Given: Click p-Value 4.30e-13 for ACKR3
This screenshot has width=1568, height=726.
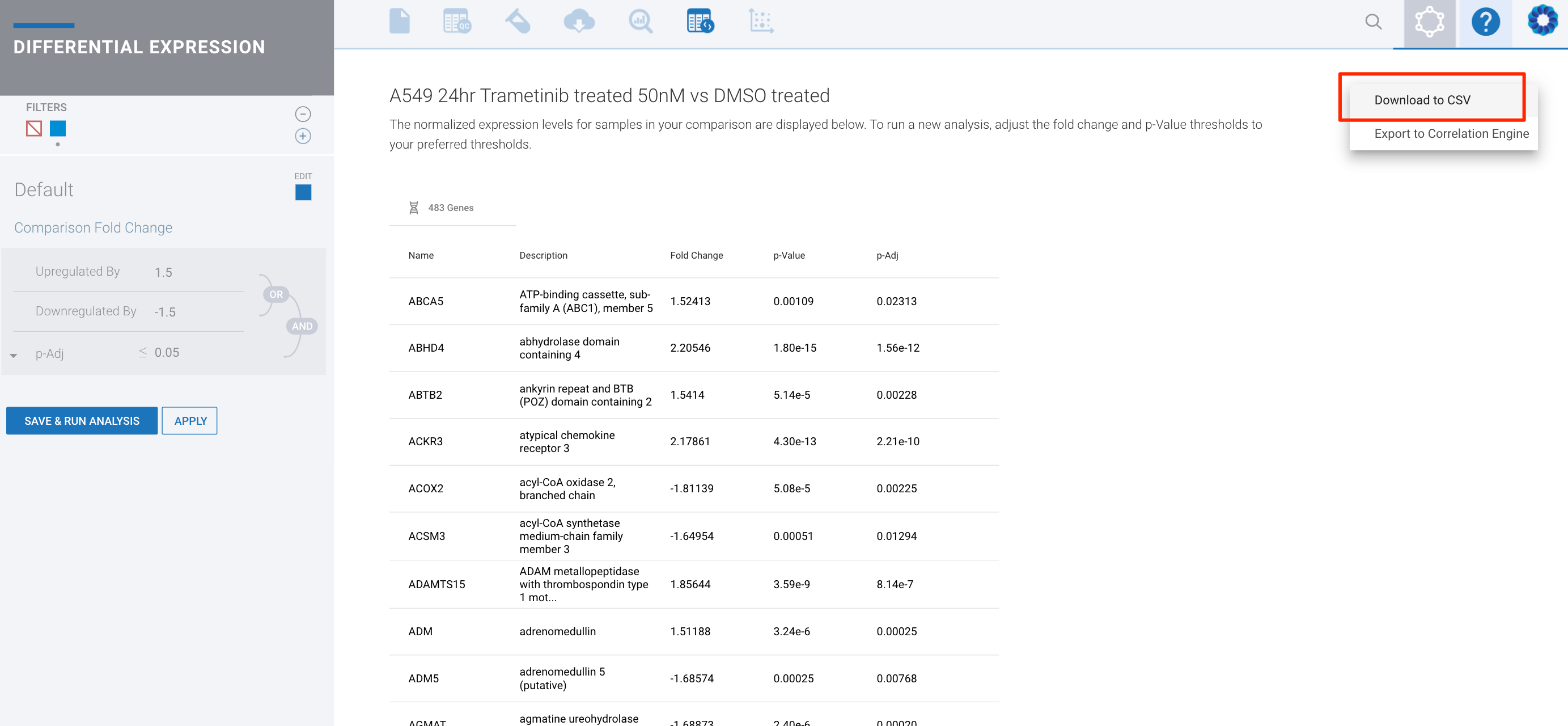Looking at the screenshot, I should point(794,441).
